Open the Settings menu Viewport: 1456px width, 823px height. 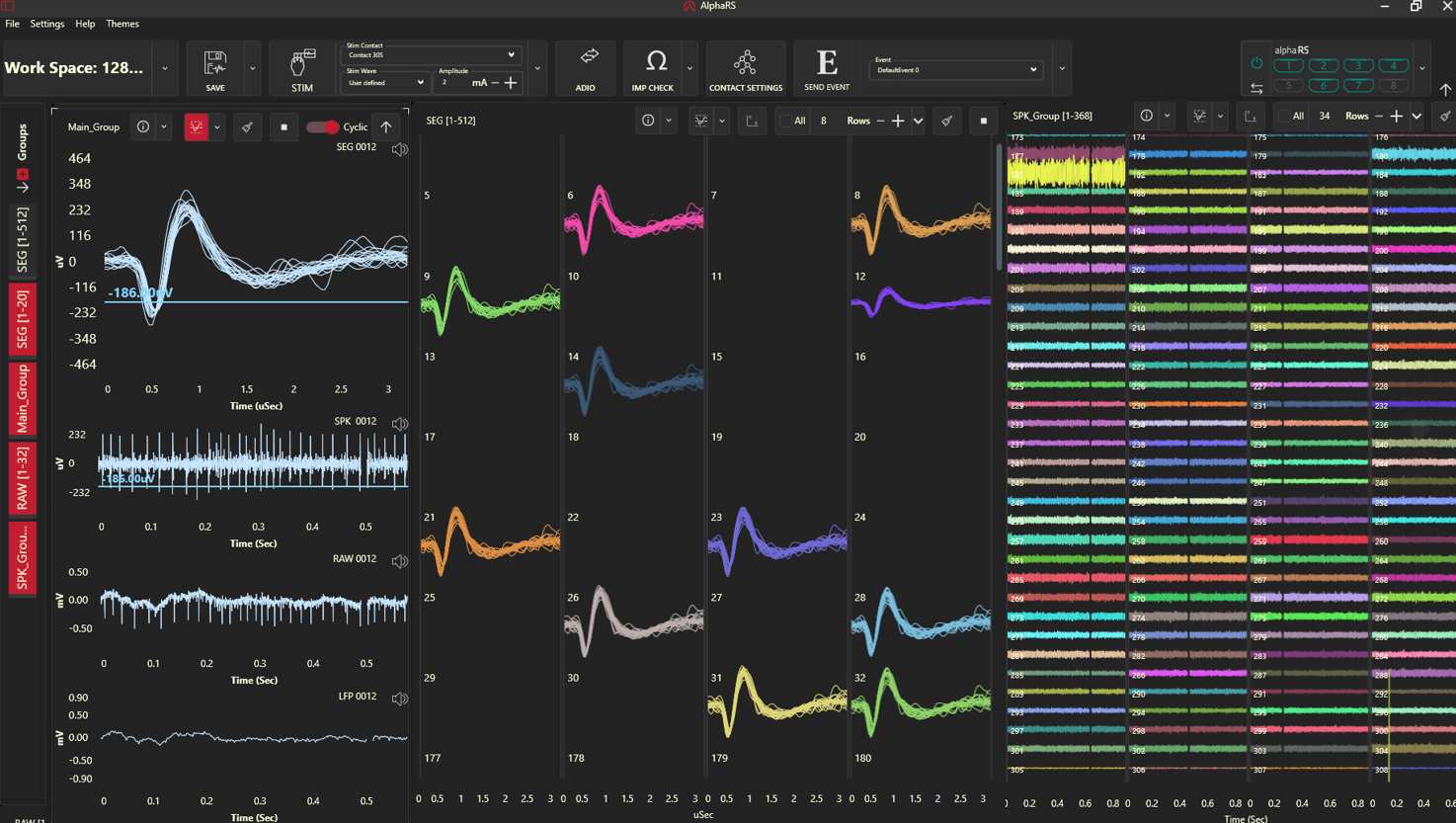(46, 24)
